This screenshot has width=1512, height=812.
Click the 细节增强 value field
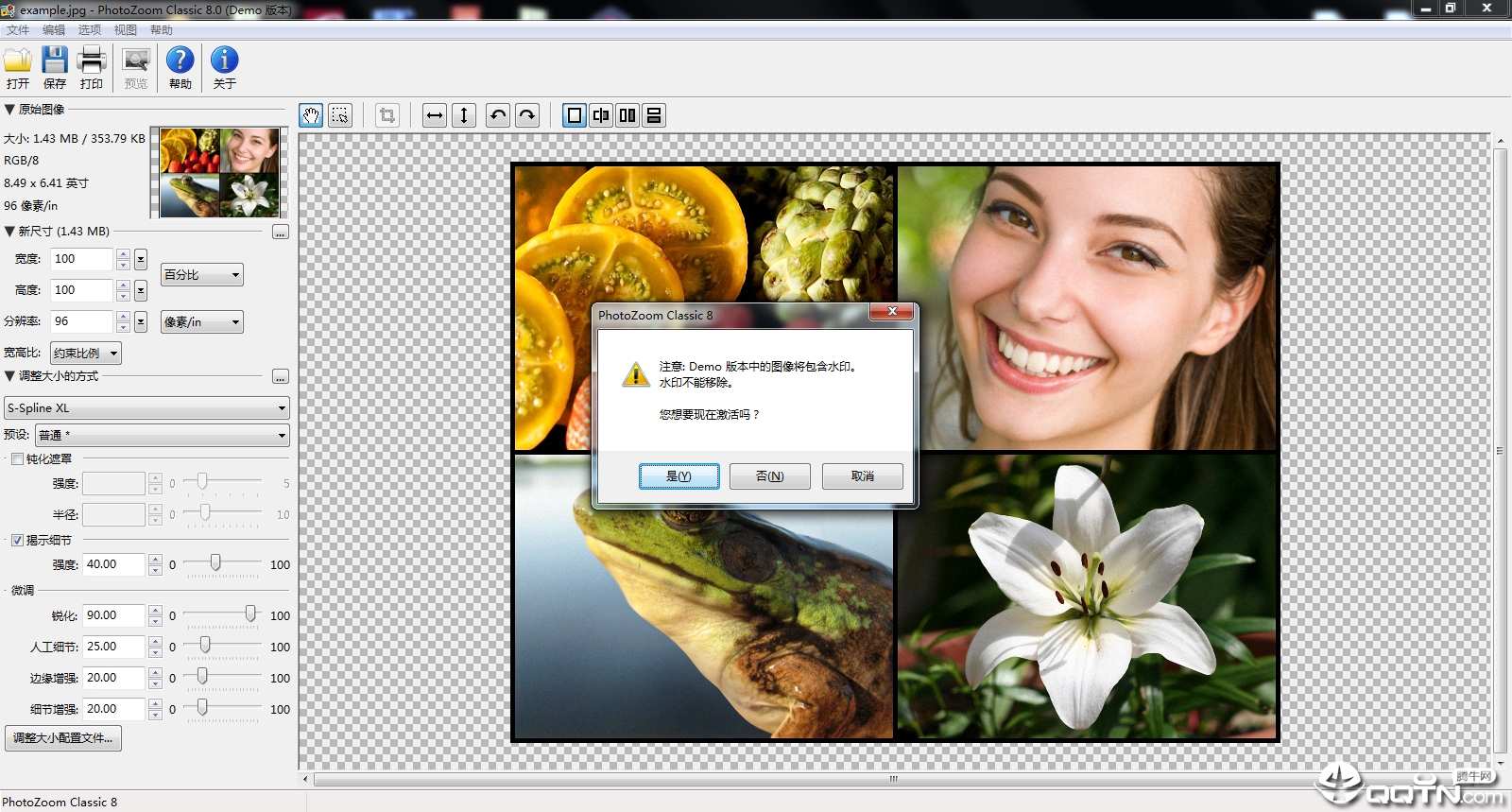click(x=114, y=709)
